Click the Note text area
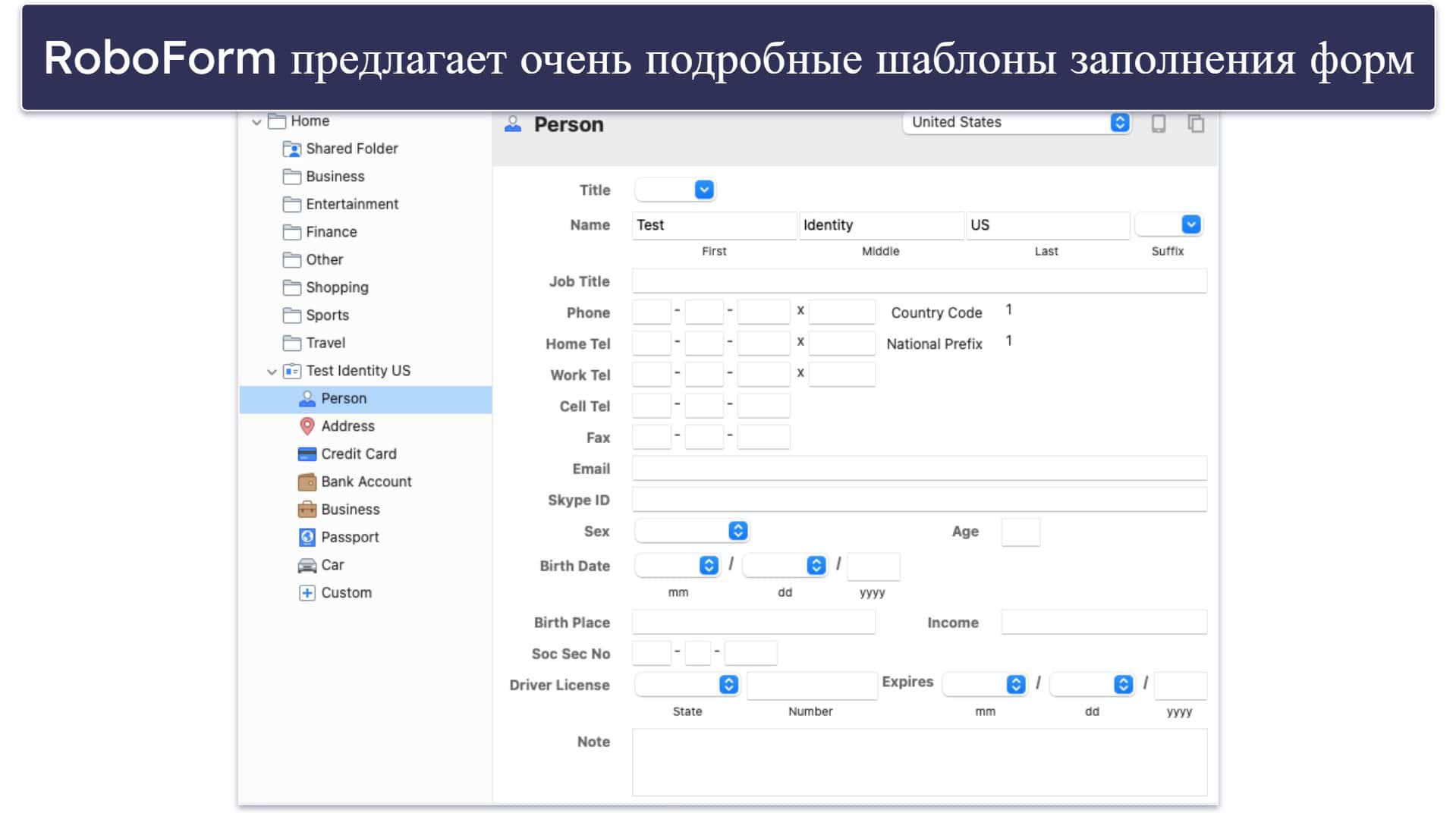The width and height of the screenshot is (1456, 813). tap(919, 762)
